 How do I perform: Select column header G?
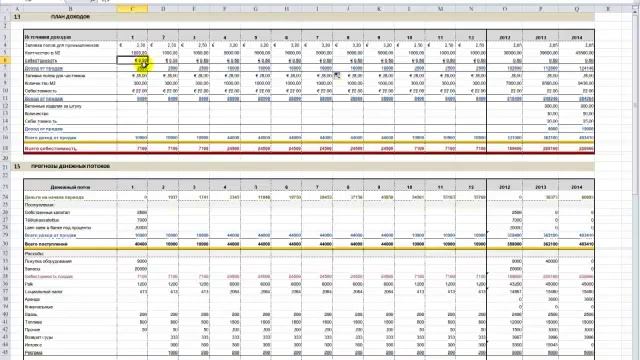256,9
